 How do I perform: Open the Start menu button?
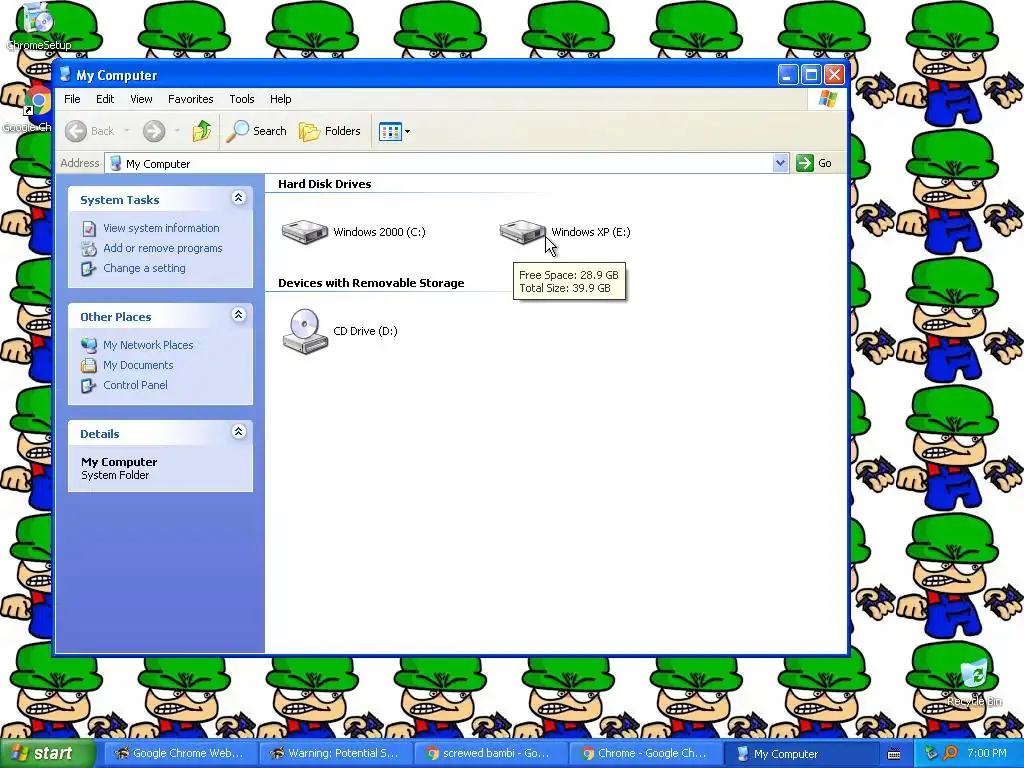(x=48, y=753)
